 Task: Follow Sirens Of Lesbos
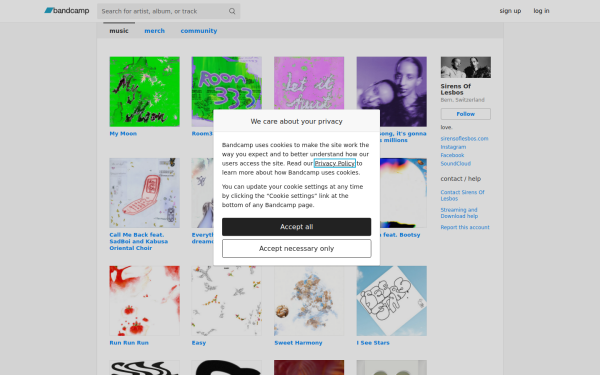pyautogui.click(x=465, y=114)
